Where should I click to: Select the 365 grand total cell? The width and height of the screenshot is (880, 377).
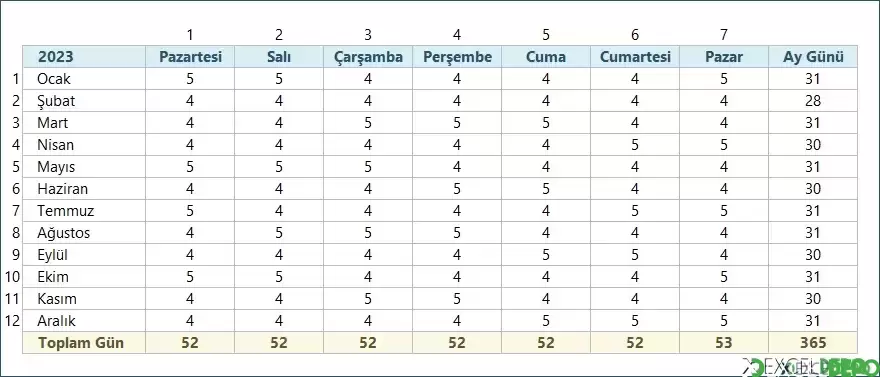click(813, 343)
